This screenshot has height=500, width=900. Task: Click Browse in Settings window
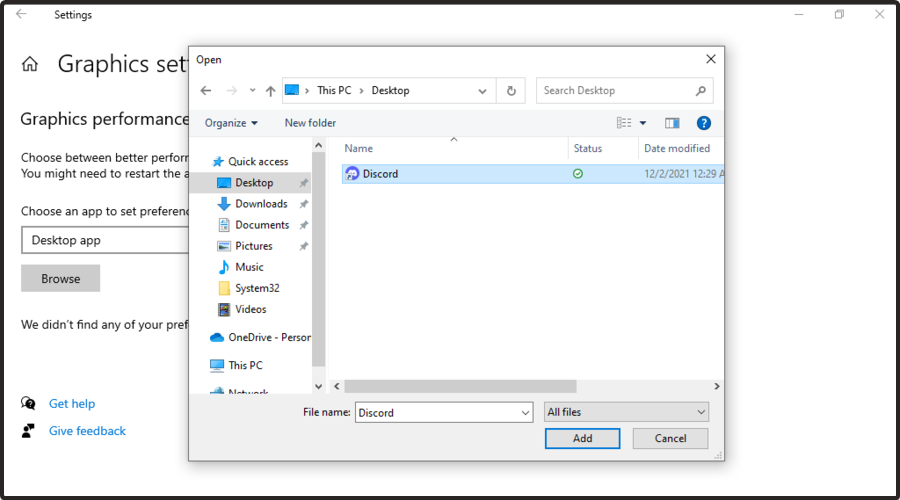[60, 278]
